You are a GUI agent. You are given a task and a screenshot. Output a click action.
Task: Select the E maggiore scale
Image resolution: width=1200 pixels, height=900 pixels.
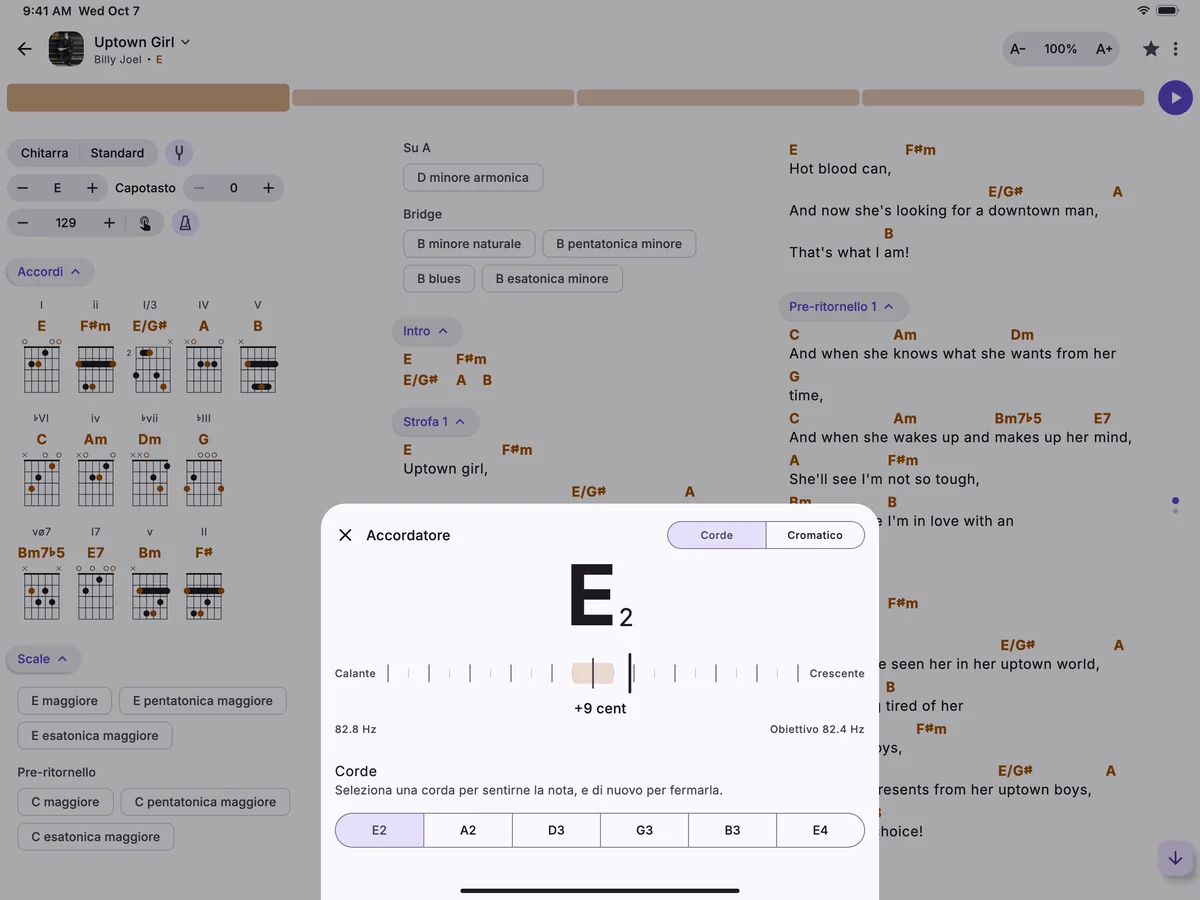tap(64, 701)
